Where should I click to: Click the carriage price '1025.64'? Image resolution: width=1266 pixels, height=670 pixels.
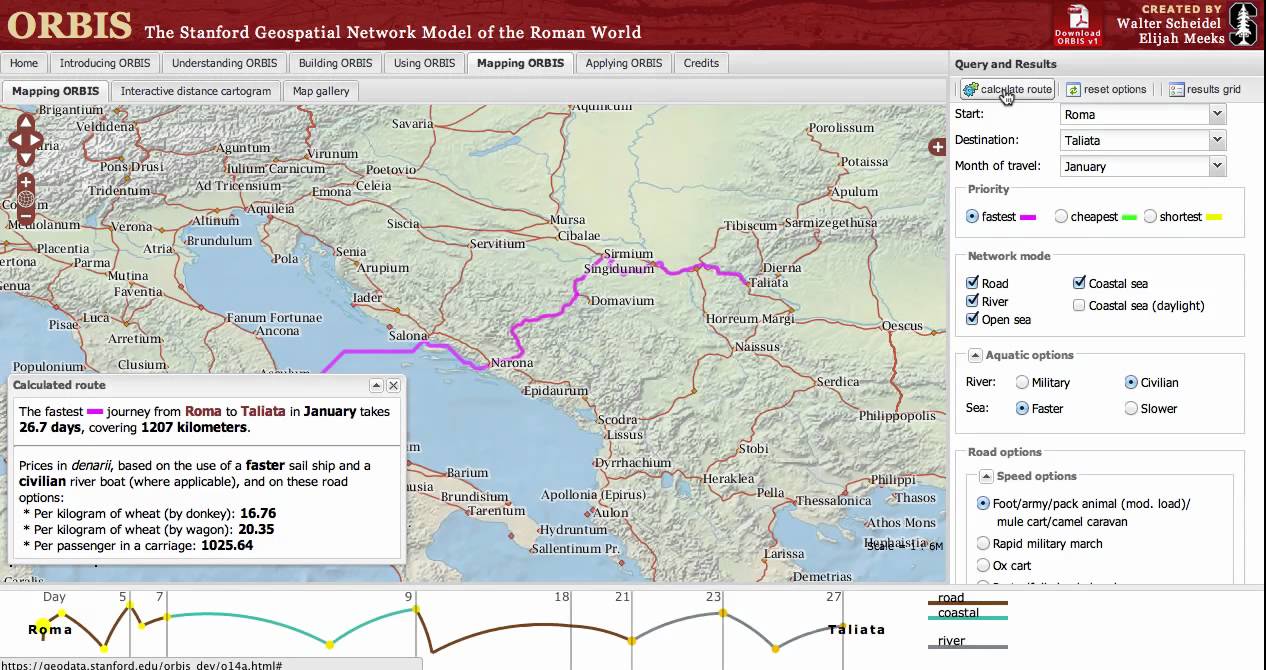click(227, 545)
